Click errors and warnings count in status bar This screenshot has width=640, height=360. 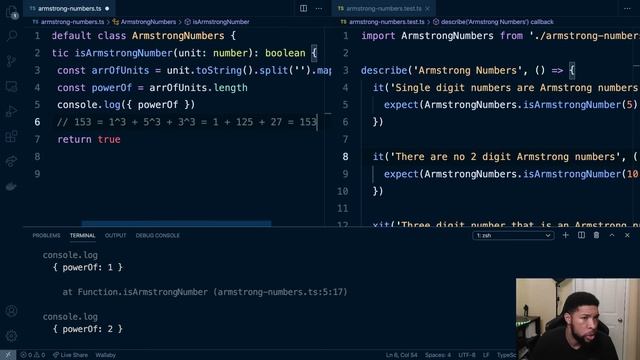[33, 355]
